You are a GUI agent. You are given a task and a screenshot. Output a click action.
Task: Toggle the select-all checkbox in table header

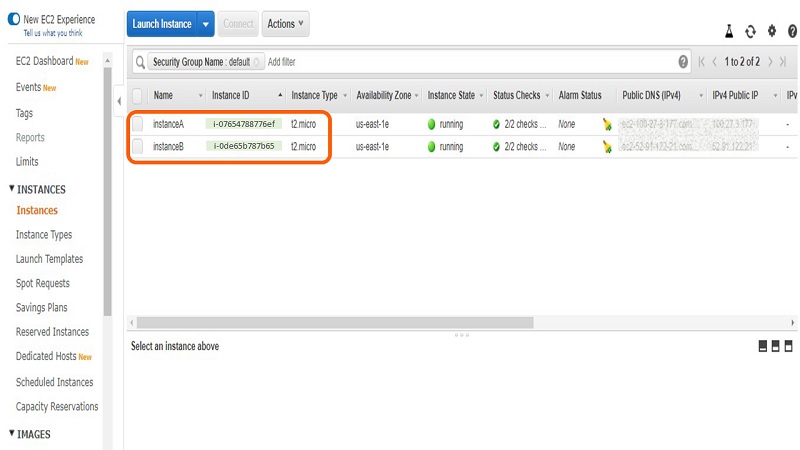click(138, 96)
